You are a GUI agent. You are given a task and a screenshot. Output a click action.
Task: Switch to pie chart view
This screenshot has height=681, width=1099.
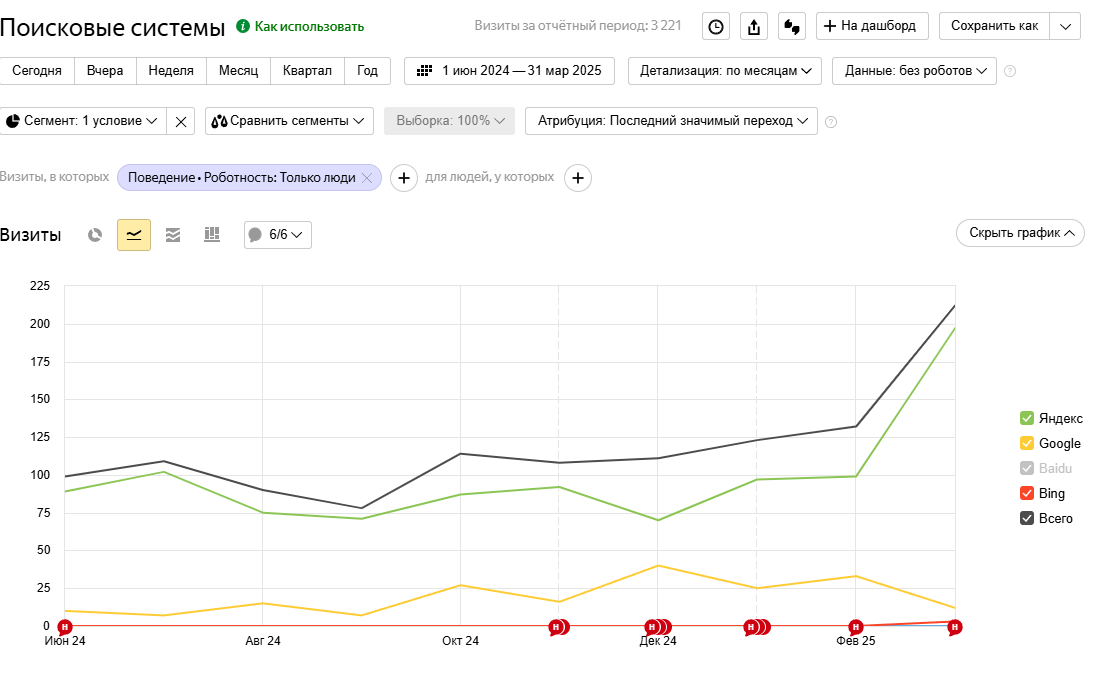click(95, 235)
